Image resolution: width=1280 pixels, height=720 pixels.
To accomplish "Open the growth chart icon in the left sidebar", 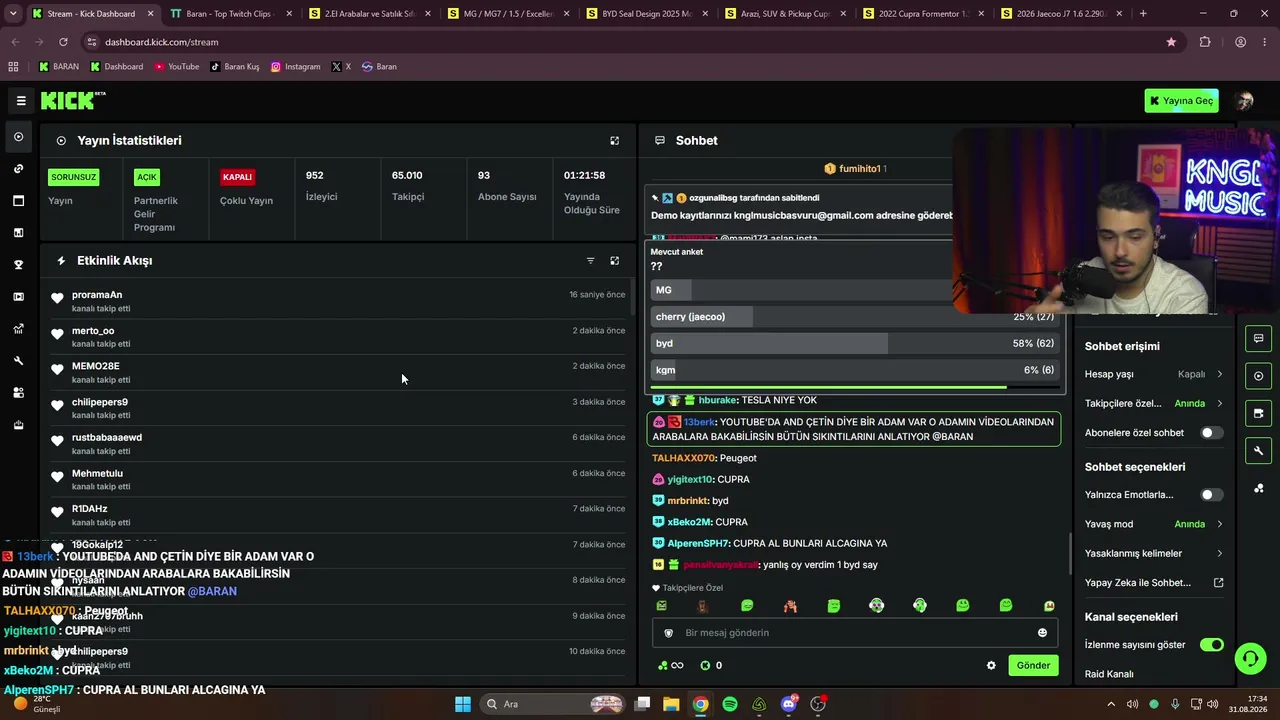I will coord(18,329).
